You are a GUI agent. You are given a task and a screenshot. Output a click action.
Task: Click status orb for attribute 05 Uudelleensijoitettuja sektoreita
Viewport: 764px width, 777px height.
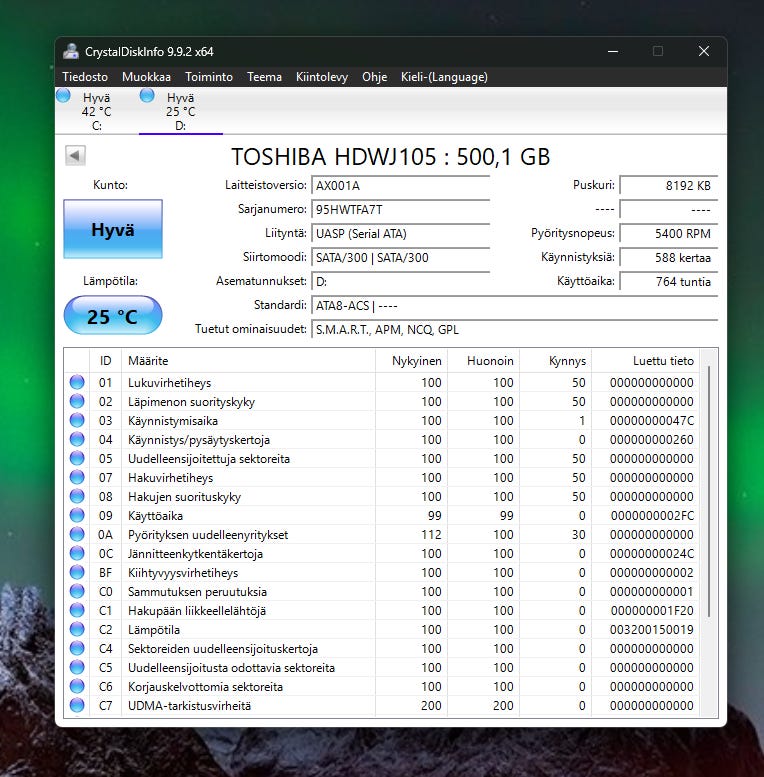coord(77,458)
